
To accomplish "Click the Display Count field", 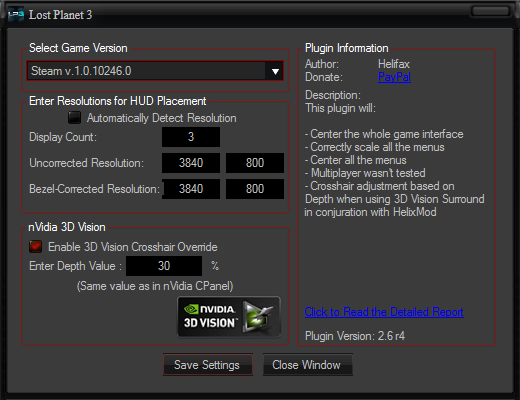I will [x=191, y=137].
